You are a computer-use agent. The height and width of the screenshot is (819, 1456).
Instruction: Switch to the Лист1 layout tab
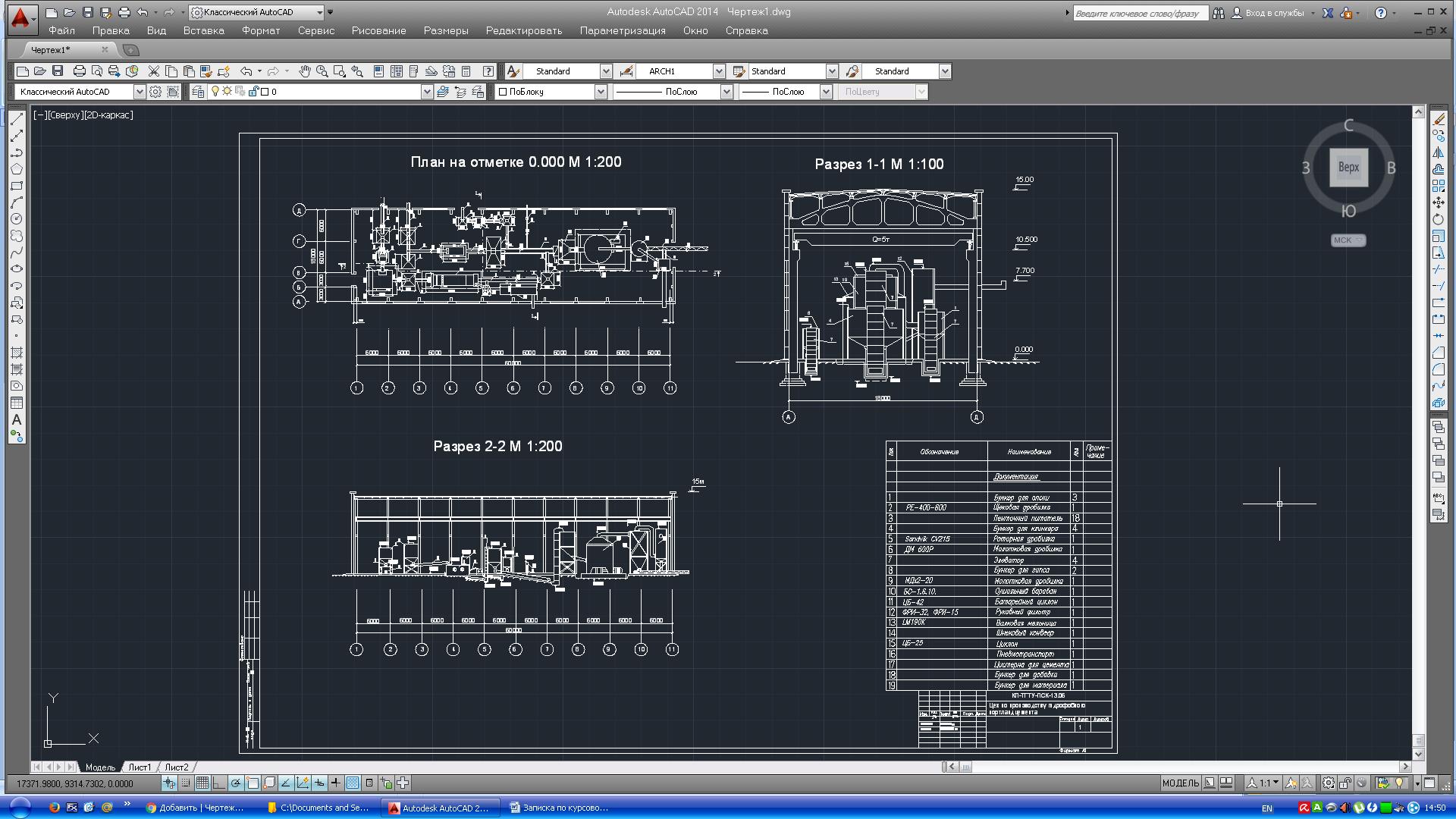coord(140,767)
